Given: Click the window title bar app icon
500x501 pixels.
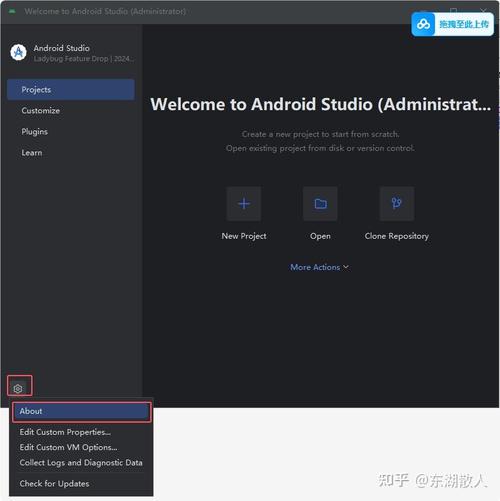Looking at the screenshot, I should (x=12, y=11).
